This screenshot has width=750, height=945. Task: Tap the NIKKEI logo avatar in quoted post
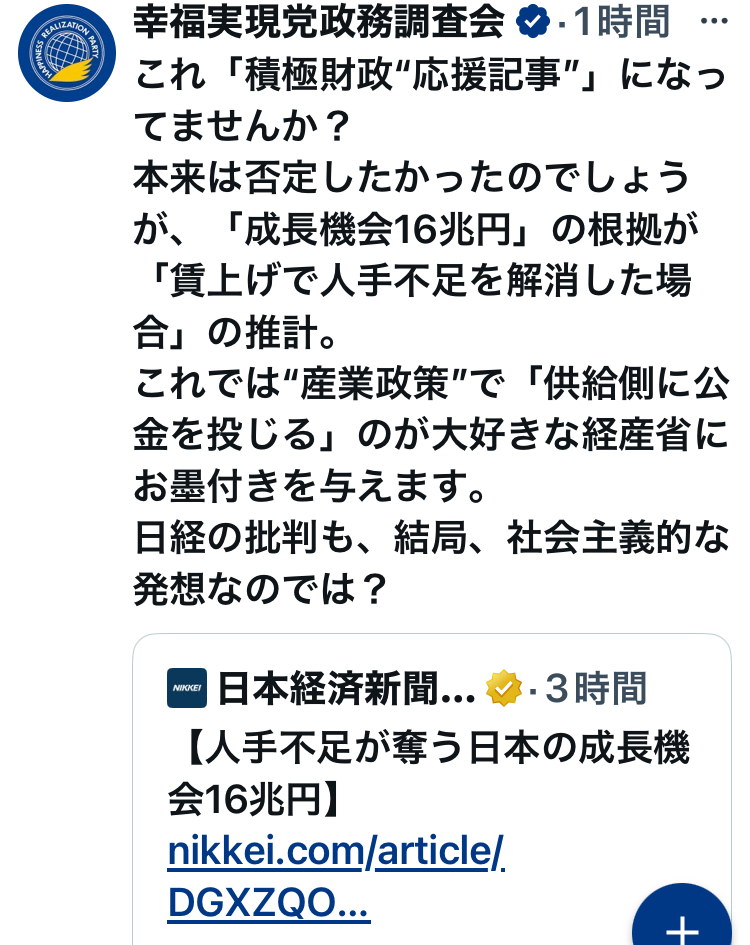coord(187,688)
